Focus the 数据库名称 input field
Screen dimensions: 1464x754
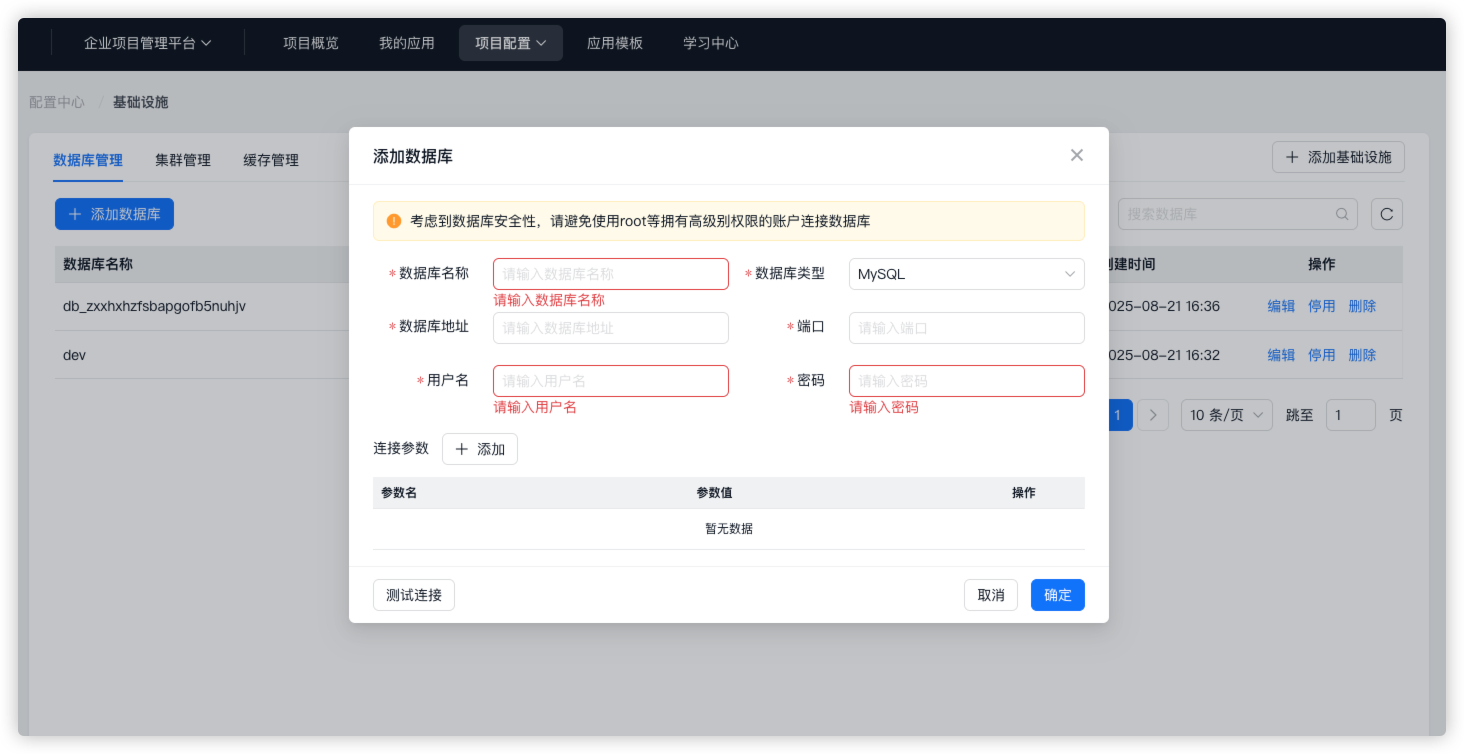610,274
